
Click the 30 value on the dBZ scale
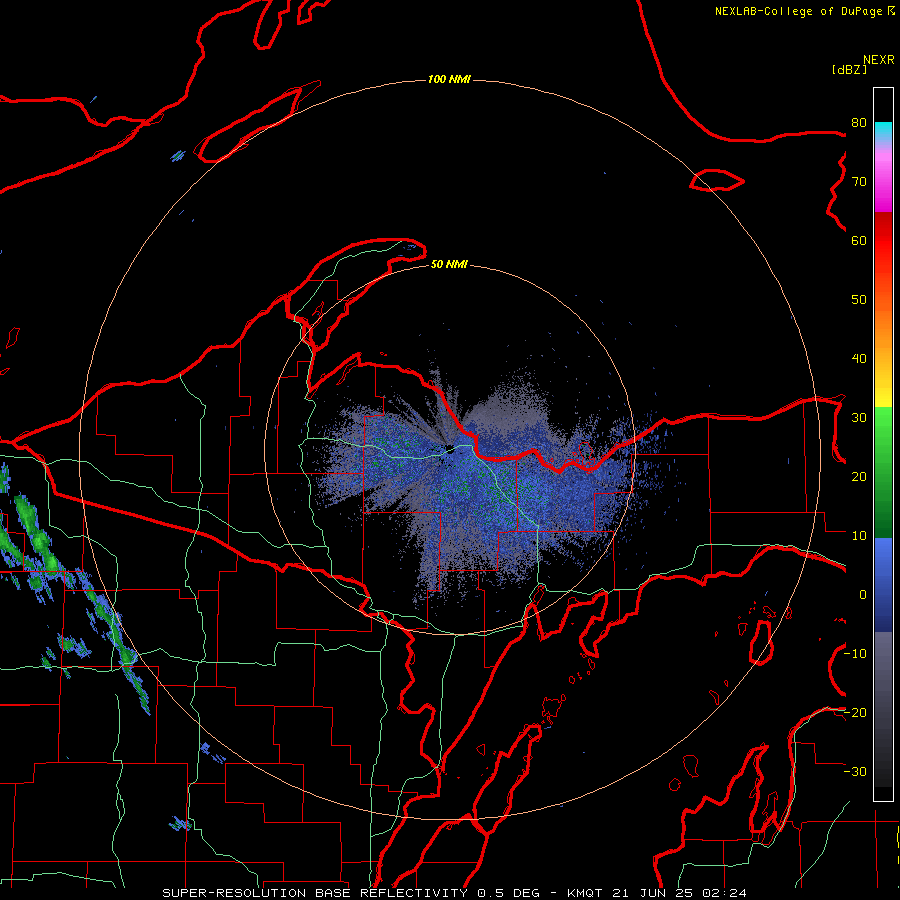click(859, 417)
